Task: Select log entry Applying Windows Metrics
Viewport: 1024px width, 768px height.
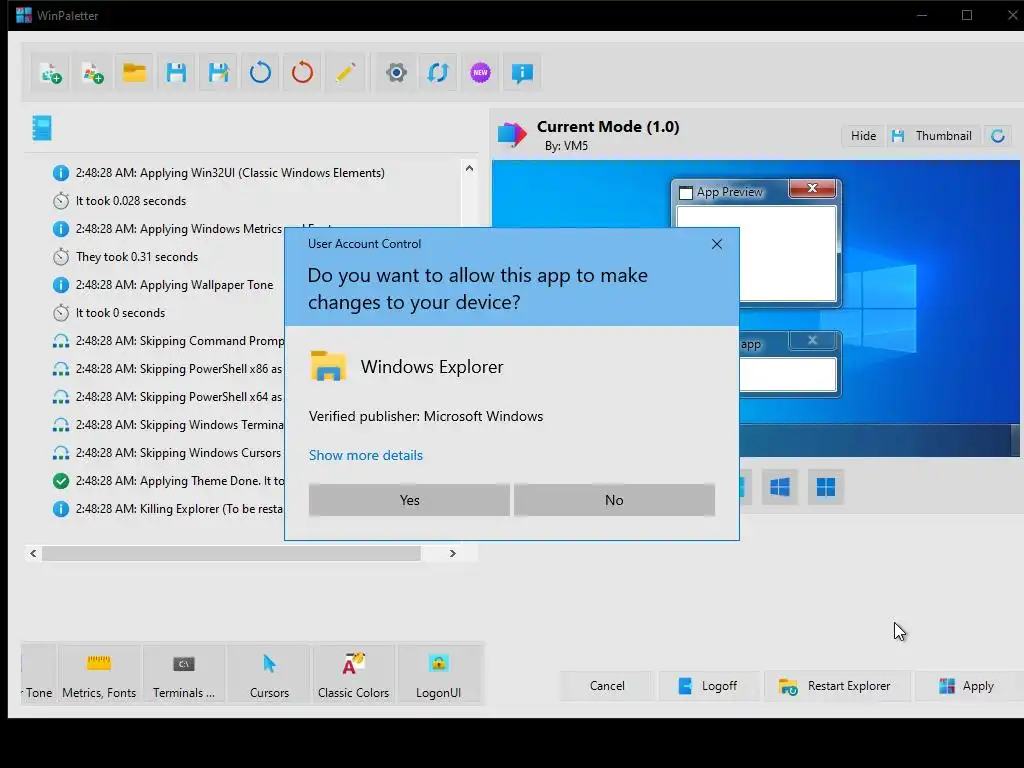Action: click(168, 229)
